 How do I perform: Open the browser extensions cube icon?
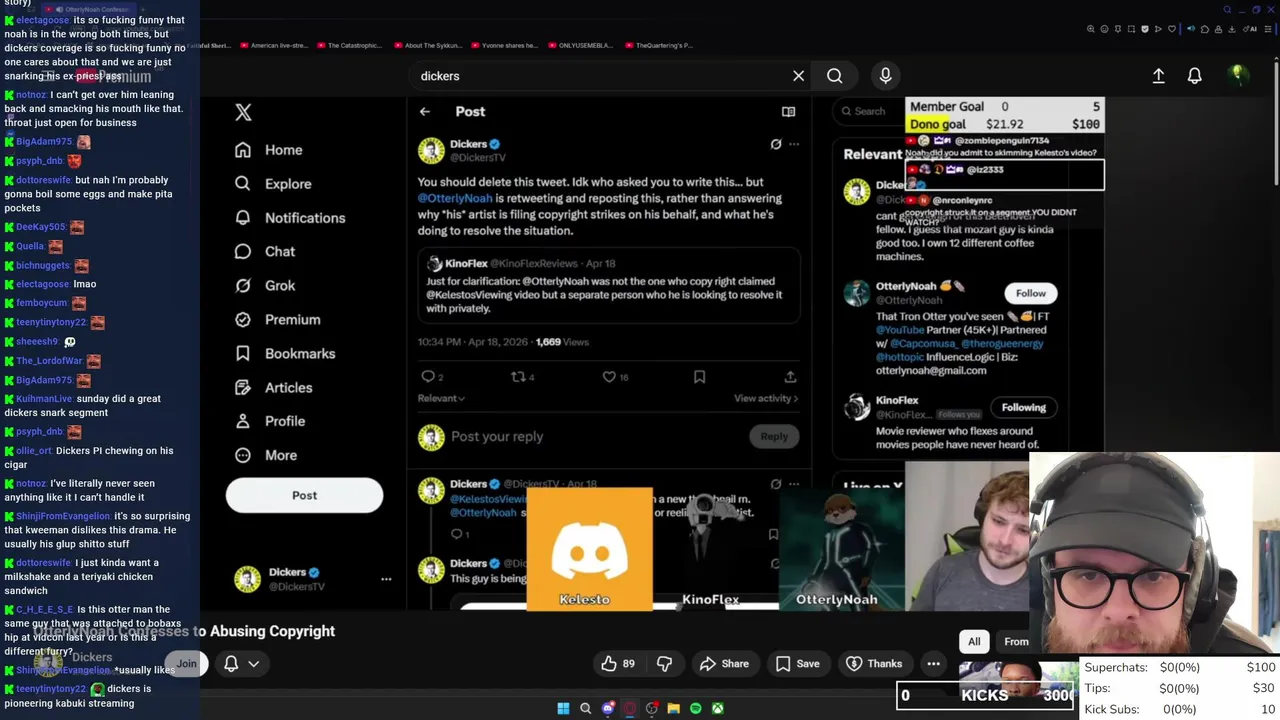click(1205, 29)
